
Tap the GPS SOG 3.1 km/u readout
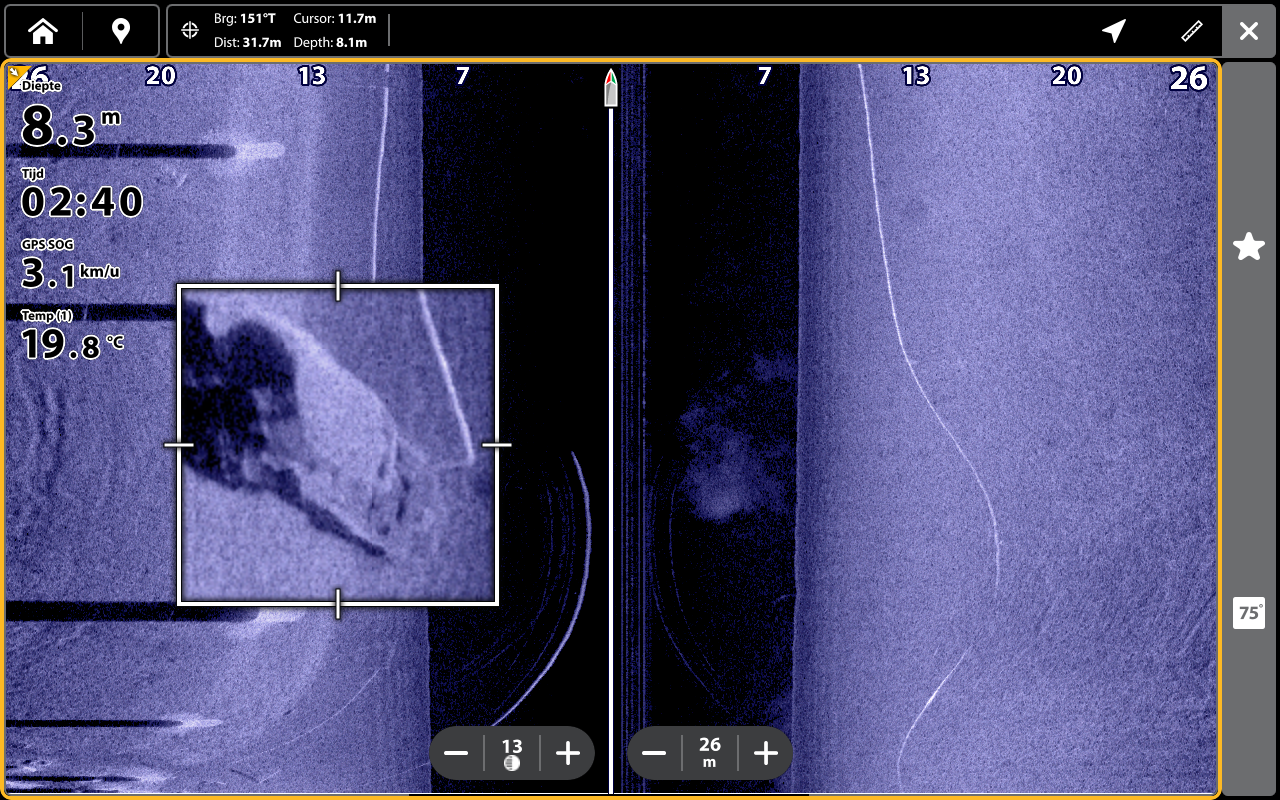click(70, 264)
